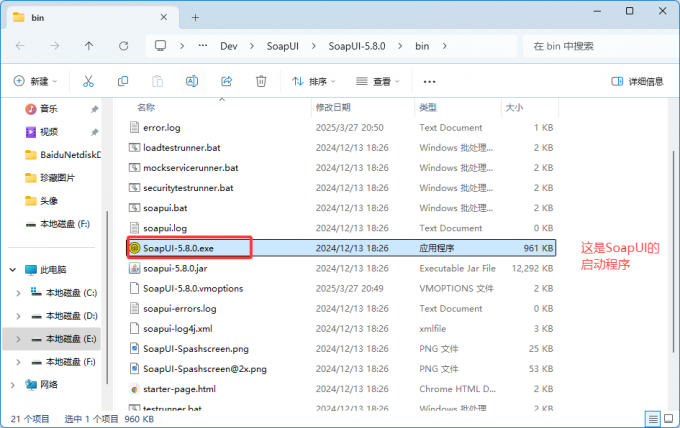The image size is (680, 428).
Task: Refresh the bin folder view
Action: click(124, 46)
